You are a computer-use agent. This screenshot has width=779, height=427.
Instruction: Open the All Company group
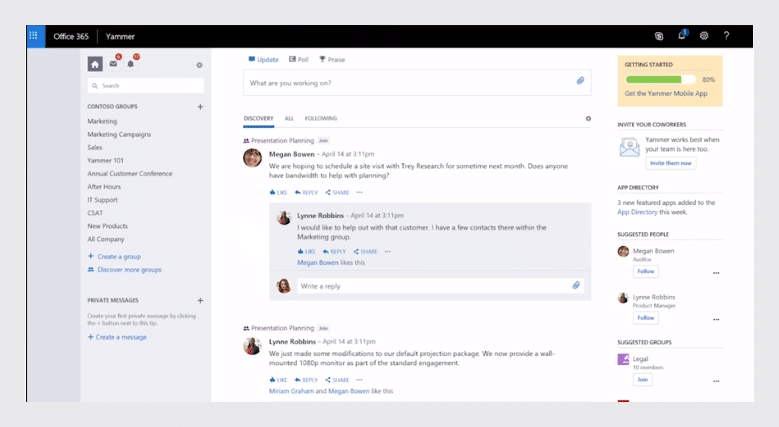(x=106, y=239)
